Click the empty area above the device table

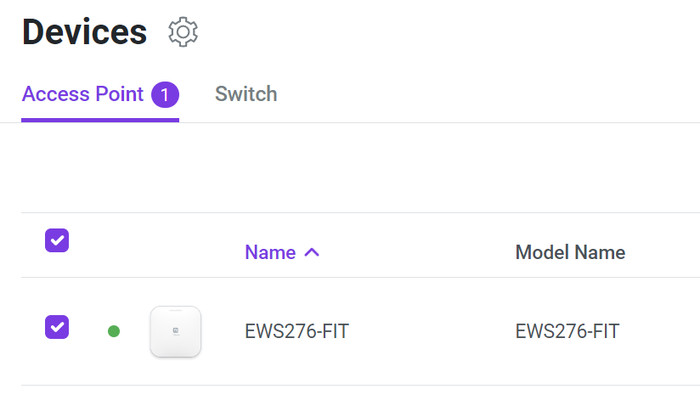click(350, 168)
